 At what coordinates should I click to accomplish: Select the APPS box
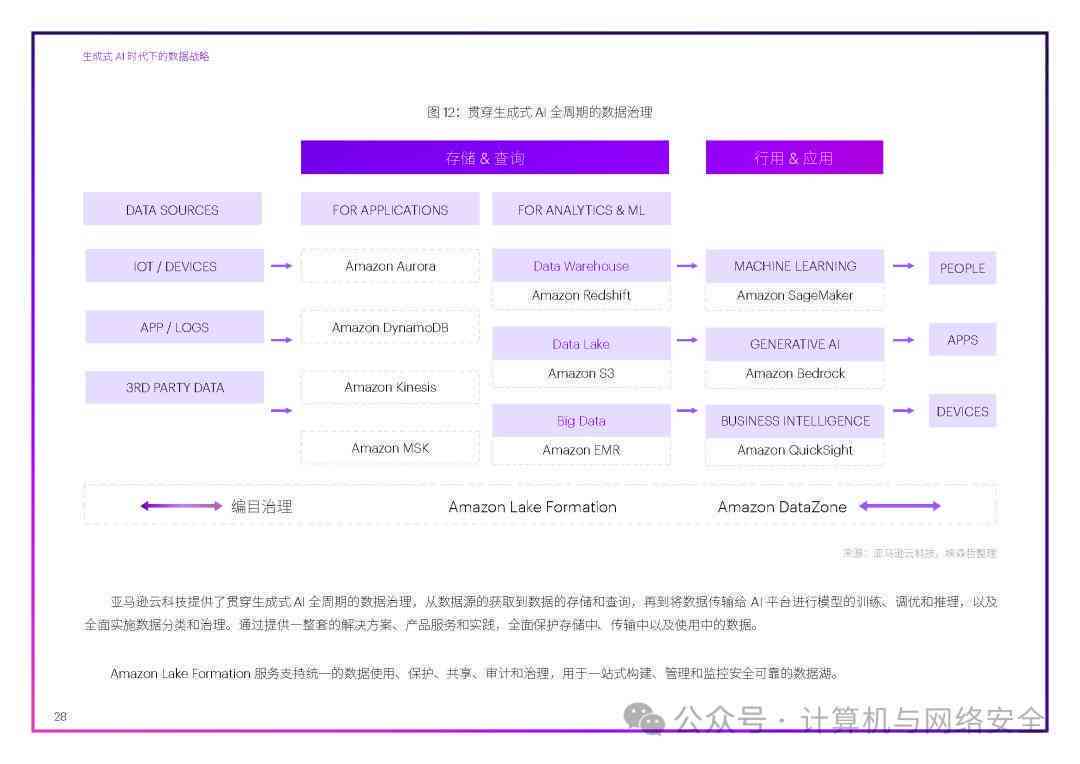click(962, 340)
